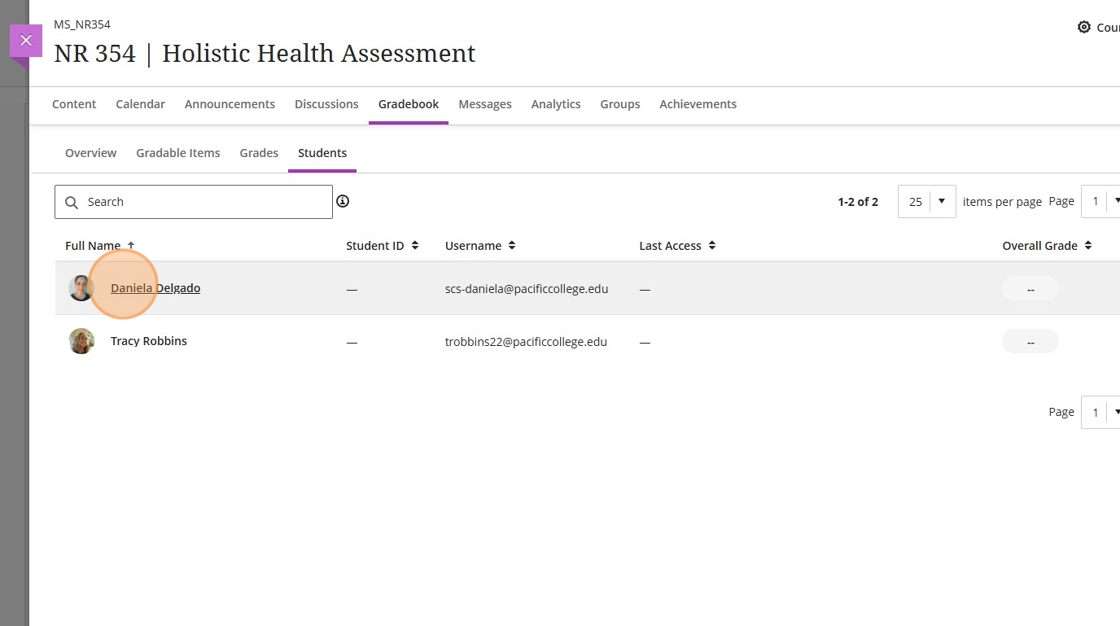Switch to Discussions tab
Viewport: 1120px width, 626px height.
[326, 104]
